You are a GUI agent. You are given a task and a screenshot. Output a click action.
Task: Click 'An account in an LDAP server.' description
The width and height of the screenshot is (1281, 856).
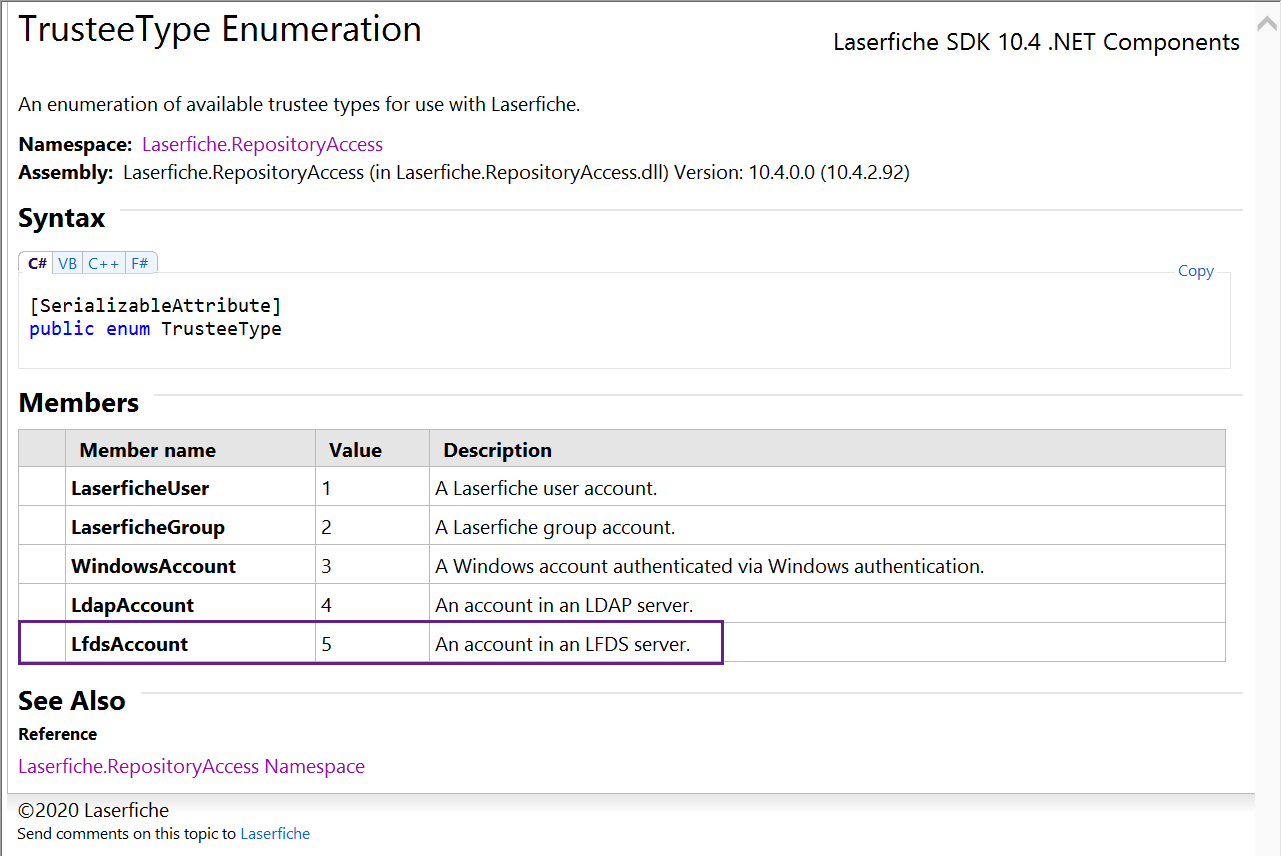click(x=564, y=605)
